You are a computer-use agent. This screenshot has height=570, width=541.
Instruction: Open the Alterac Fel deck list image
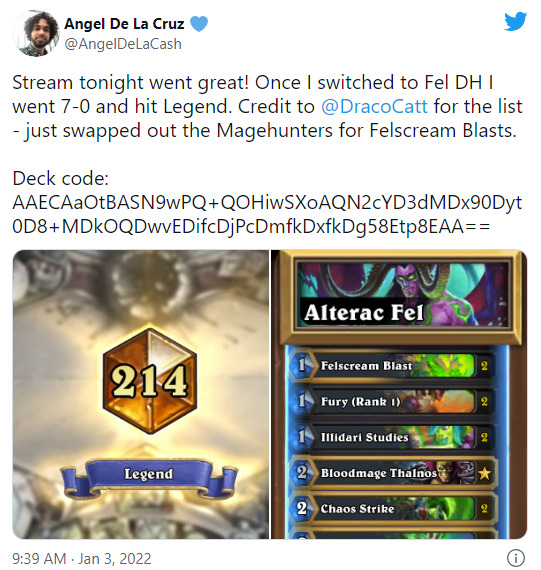[399, 394]
